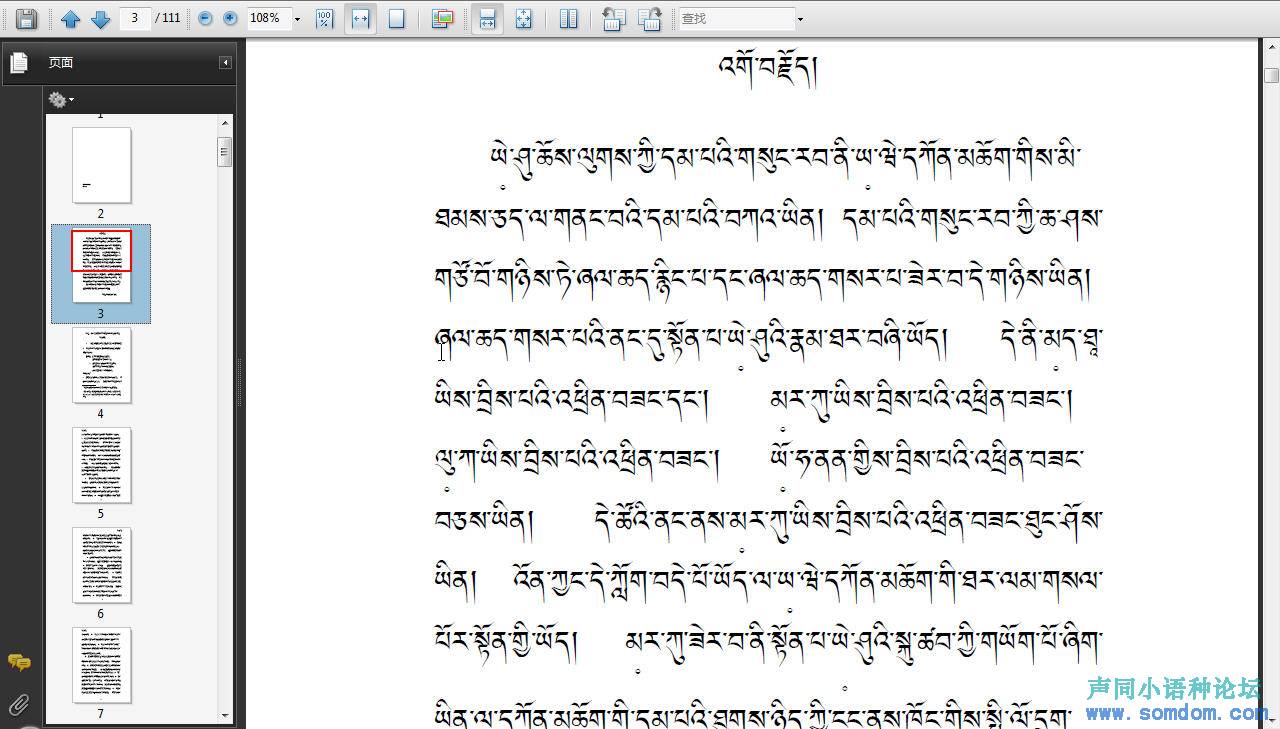
Task: Click the Save file icon
Action: 27,18
